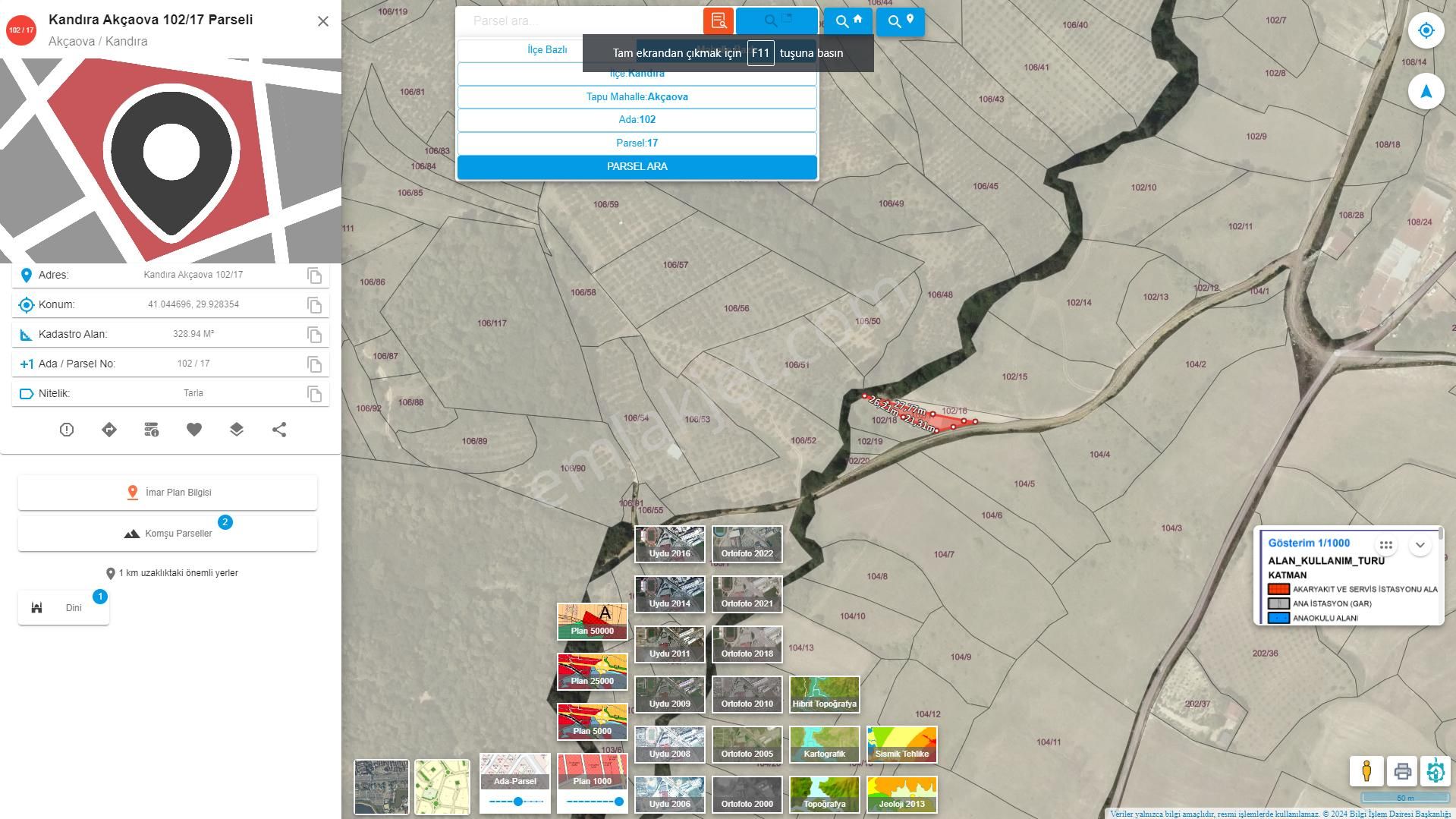The width and height of the screenshot is (1456, 819).
Task: Select the Uydu 2008 imagery layer
Action: 670,745
